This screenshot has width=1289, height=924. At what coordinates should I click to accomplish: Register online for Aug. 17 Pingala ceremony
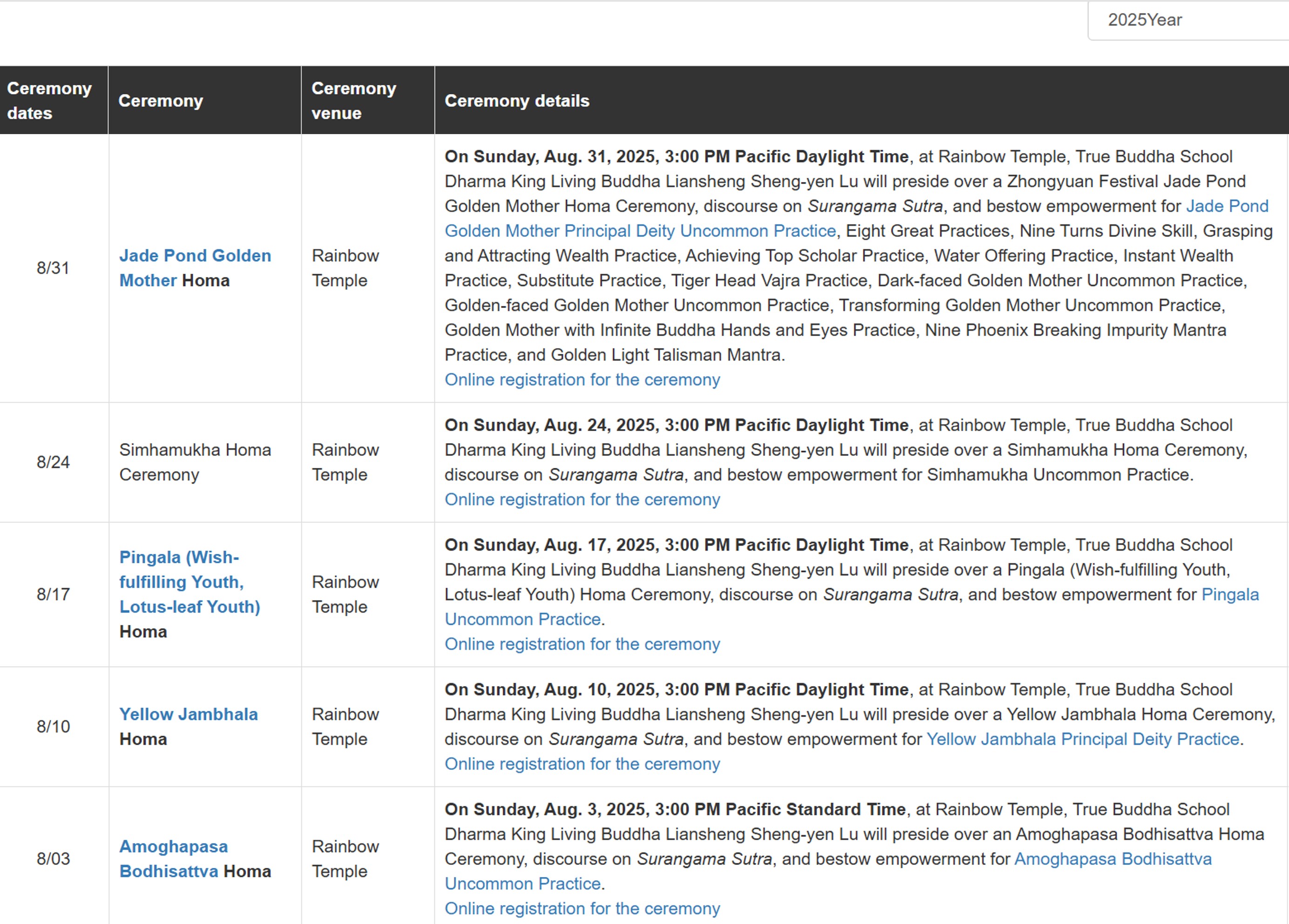click(582, 644)
